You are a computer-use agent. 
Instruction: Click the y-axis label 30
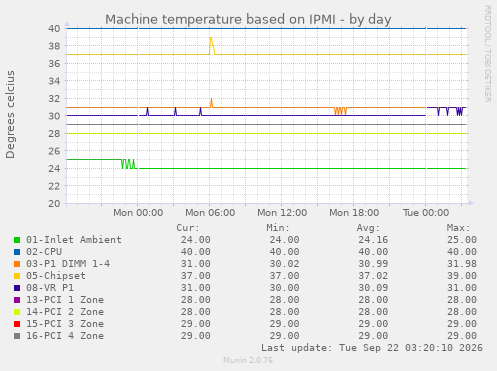click(x=54, y=116)
